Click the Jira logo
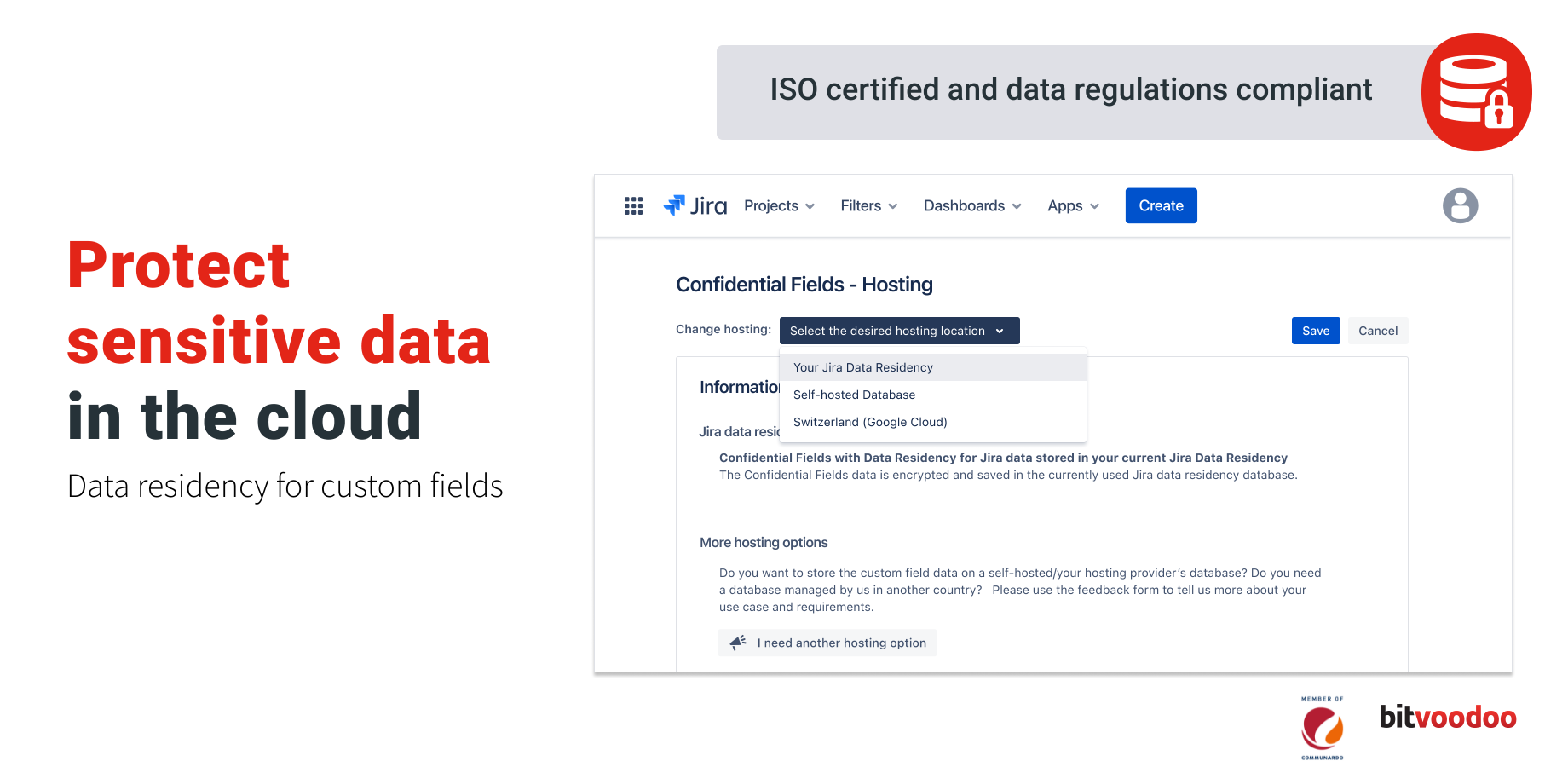The image size is (1568, 767). [x=695, y=205]
